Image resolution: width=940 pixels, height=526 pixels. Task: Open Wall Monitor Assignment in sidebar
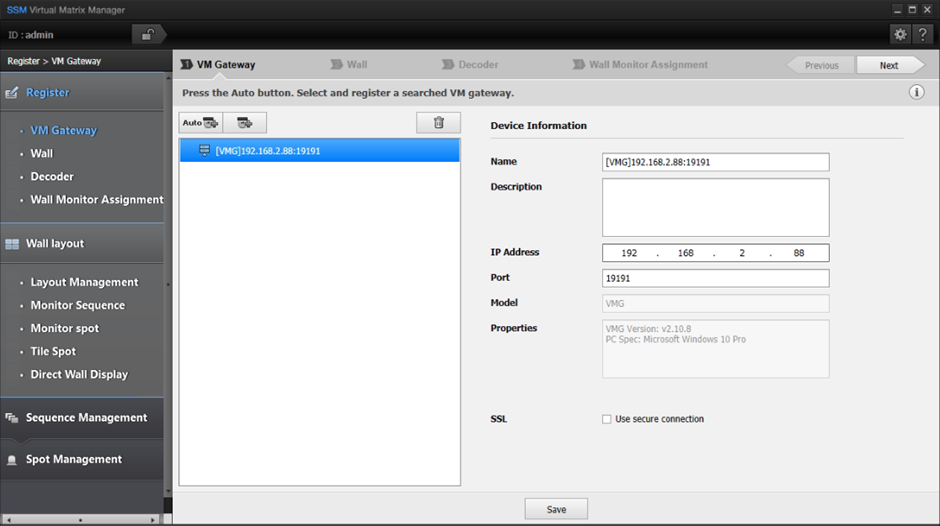pos(97,199)
